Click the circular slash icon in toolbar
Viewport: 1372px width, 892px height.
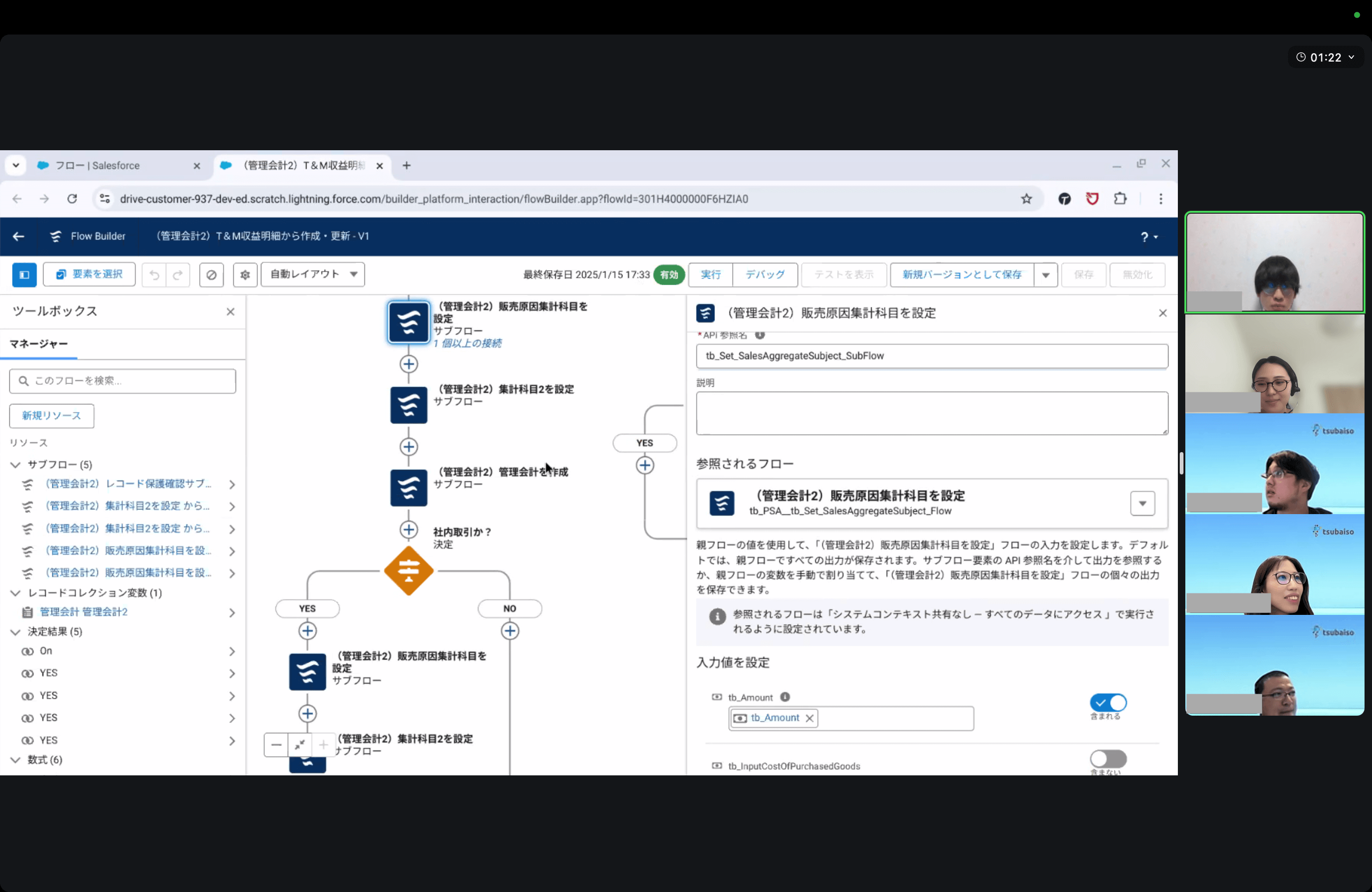211,275
